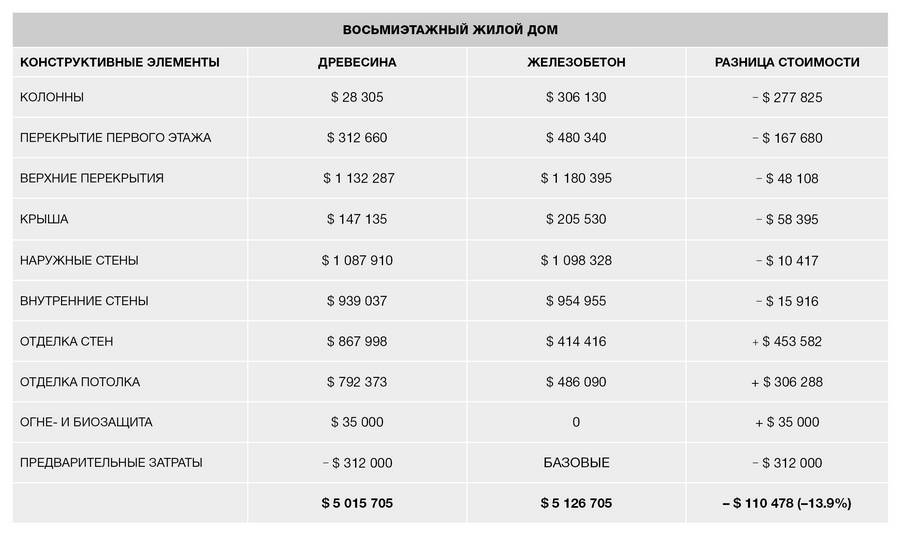Click the "0" cell in the fire protection row
Image resolution: width=900 pixels, height=536 pixels.
(576, 422)
